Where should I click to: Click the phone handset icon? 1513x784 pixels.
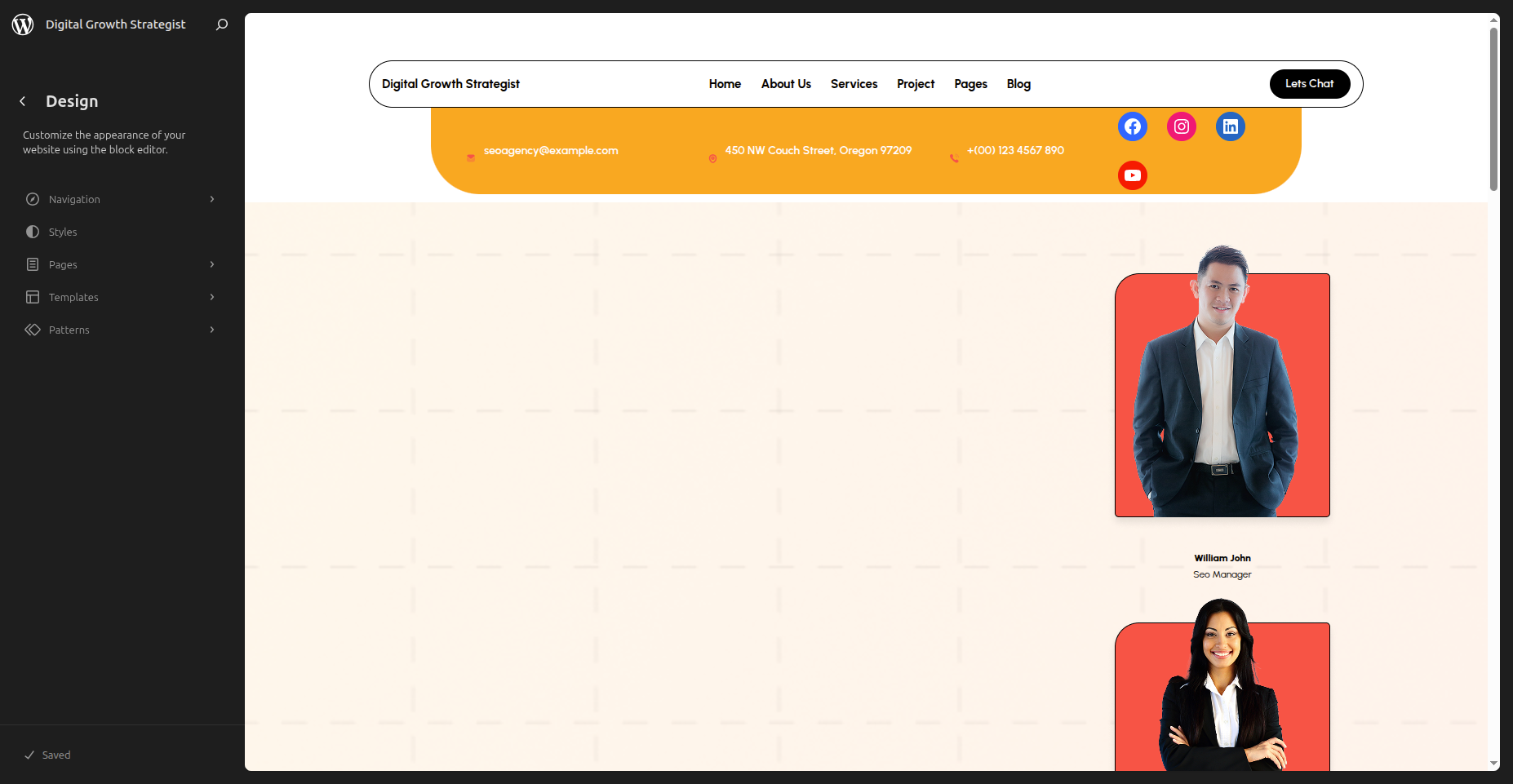pyautogui.click(x=954, y=158)
